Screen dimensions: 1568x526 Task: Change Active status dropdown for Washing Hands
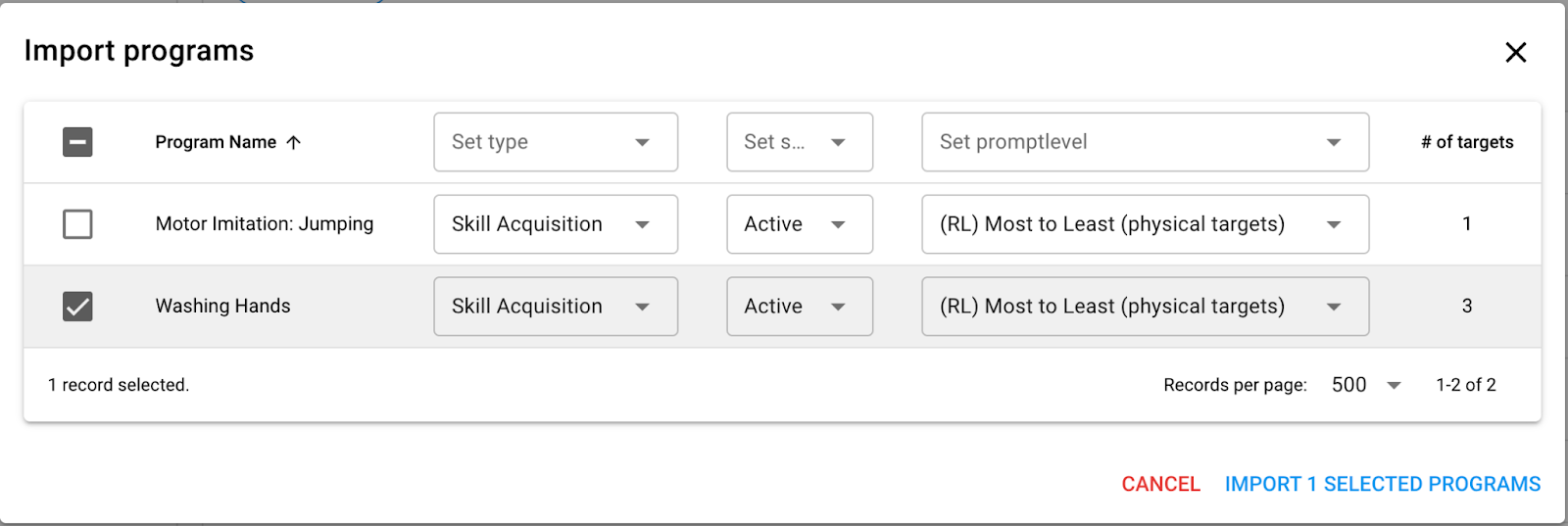(x=799, y=307)
